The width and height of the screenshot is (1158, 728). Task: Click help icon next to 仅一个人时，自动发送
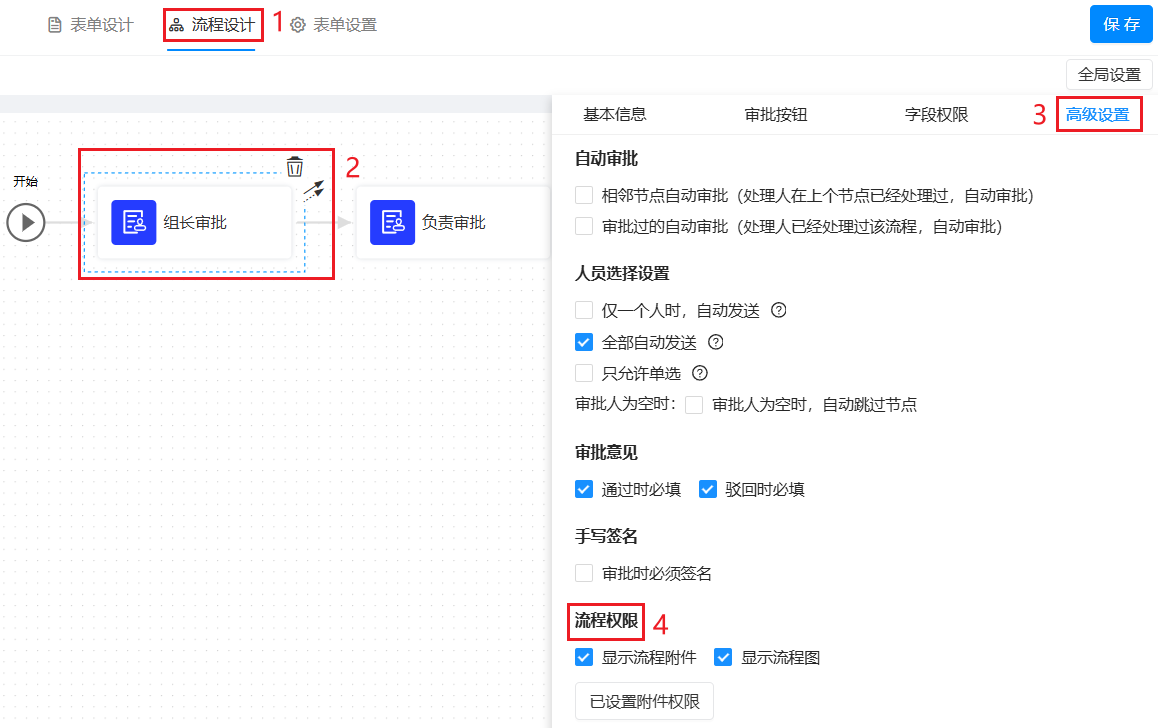tap(778, 310)
